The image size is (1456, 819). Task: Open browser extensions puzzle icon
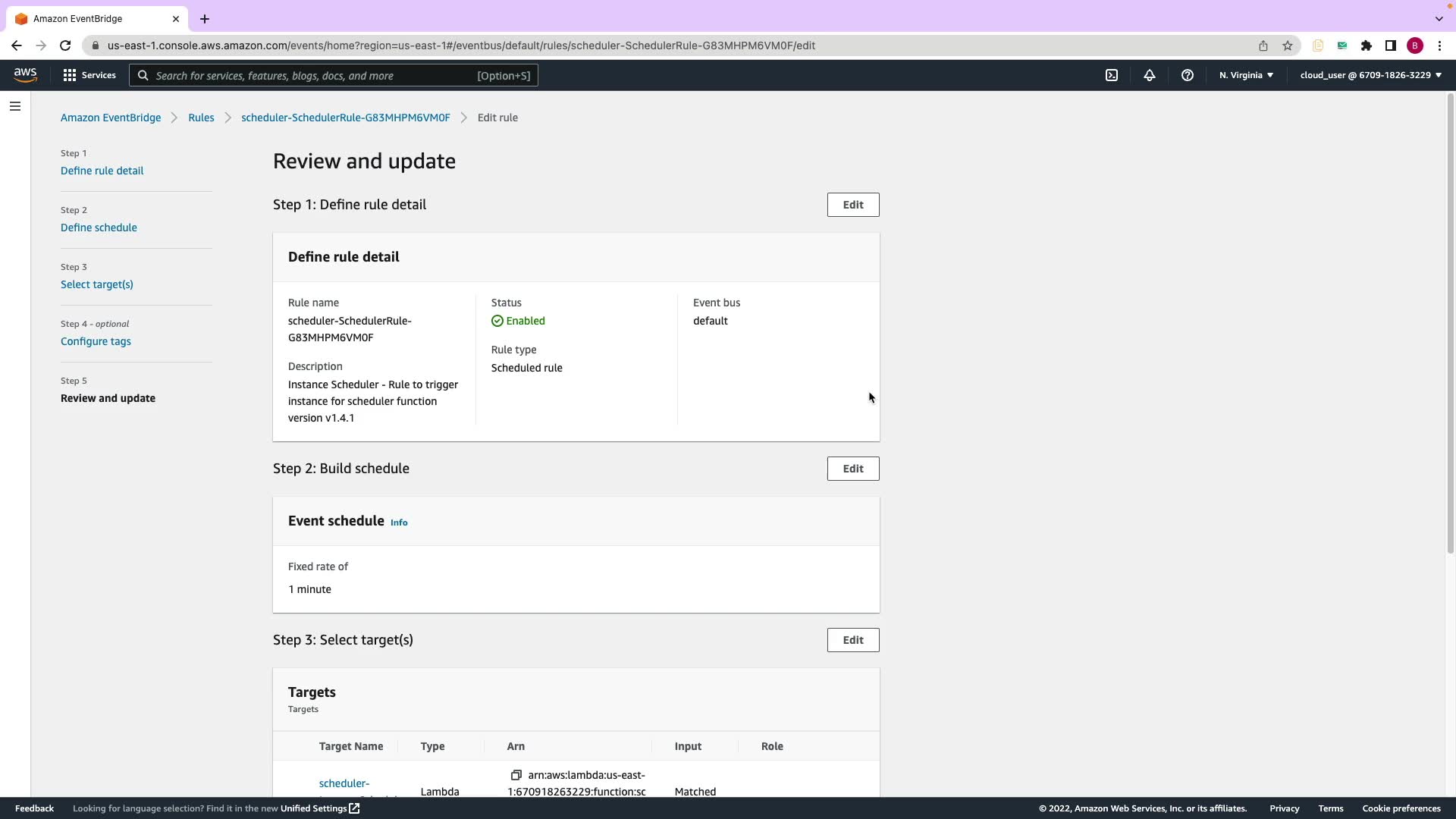pos(1367,45)
